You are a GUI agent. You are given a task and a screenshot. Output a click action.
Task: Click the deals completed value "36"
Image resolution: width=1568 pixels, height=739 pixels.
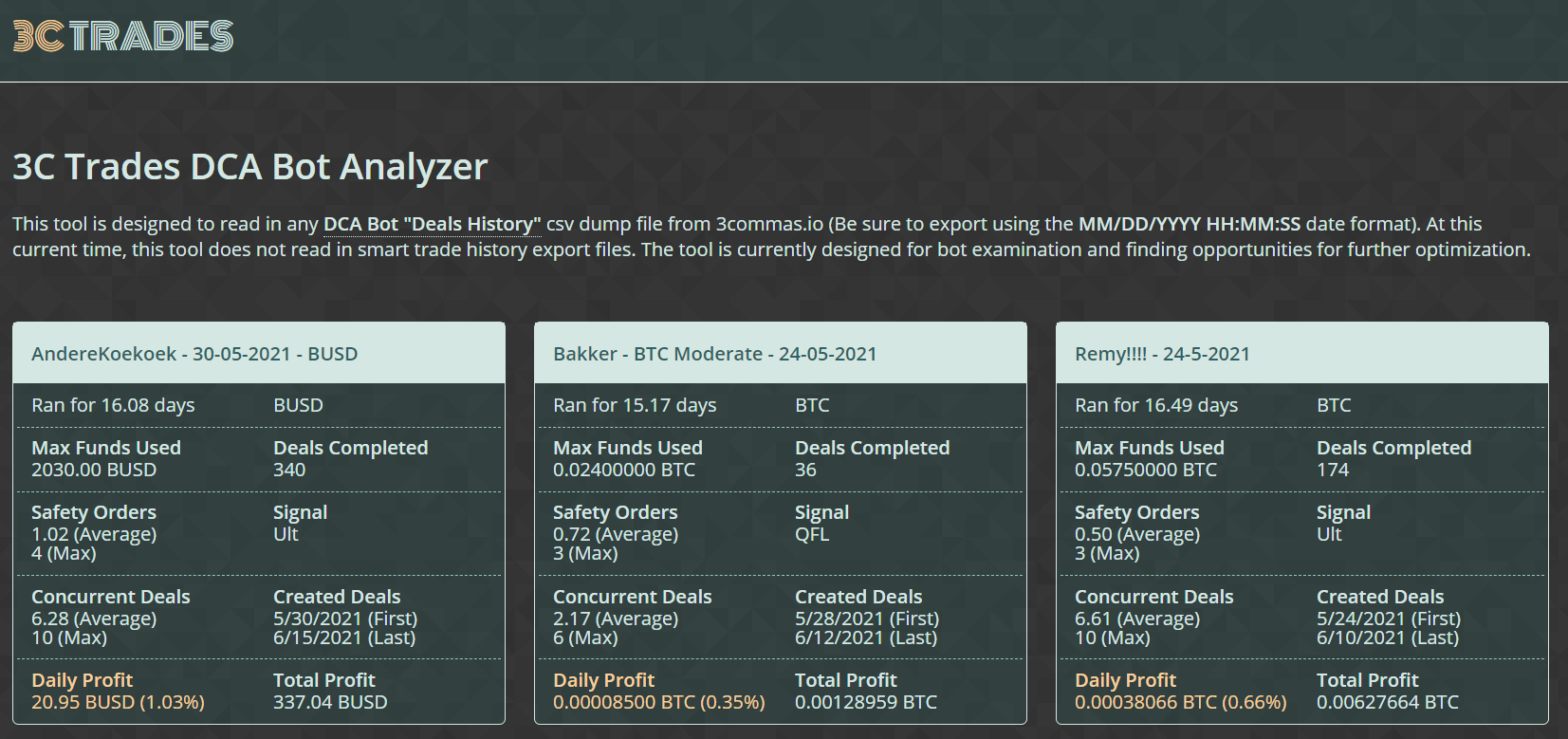tap(805, 470)
